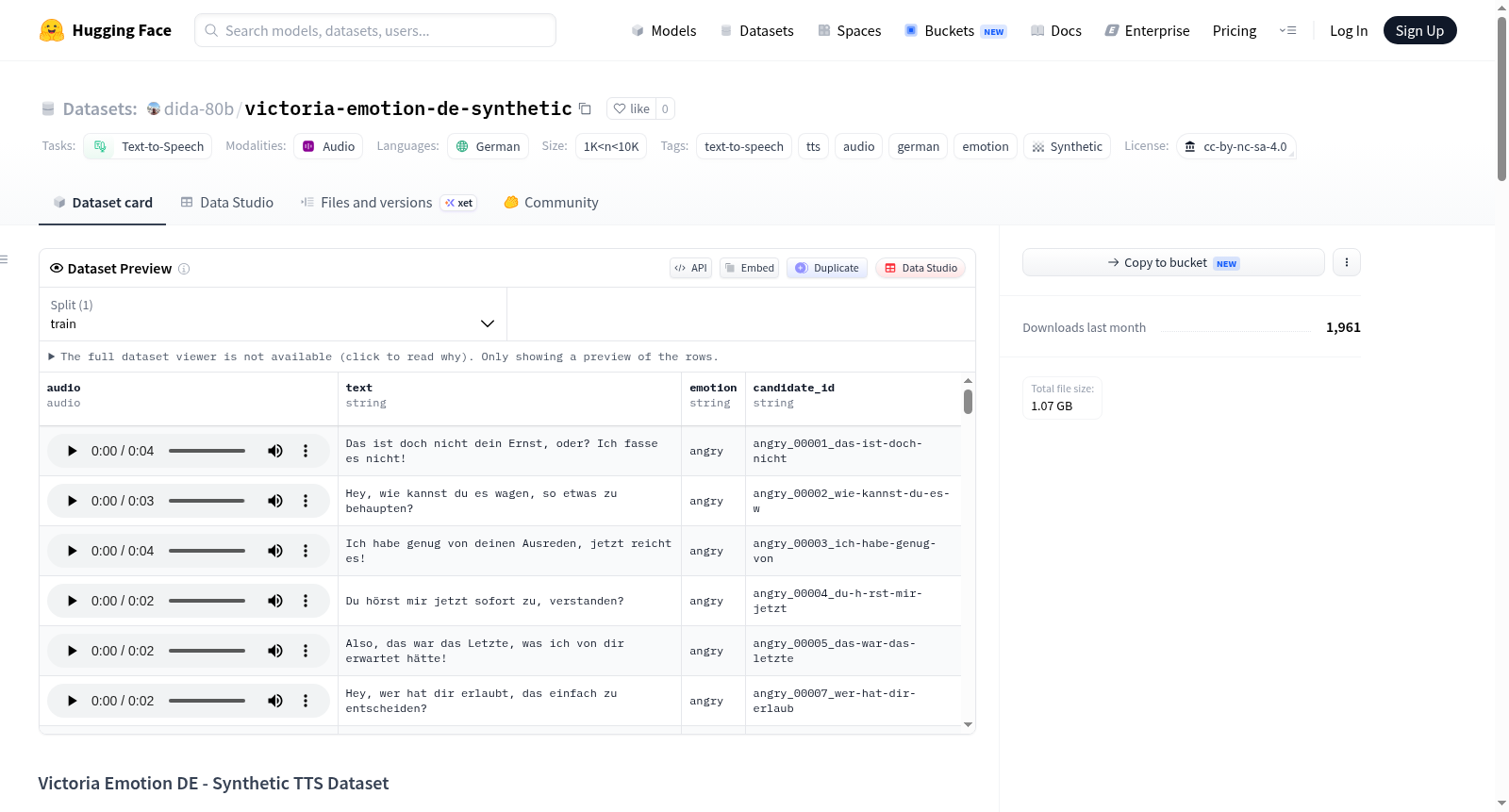Viewport: 1509px width, 812px height.
Task: Open the Community tab
Action: (552, 203)
